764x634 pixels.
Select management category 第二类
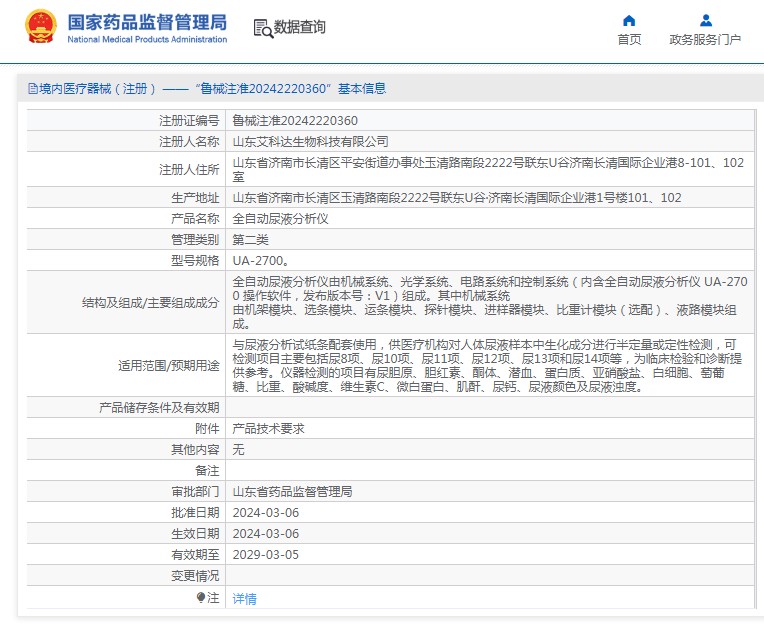point(250,239)
